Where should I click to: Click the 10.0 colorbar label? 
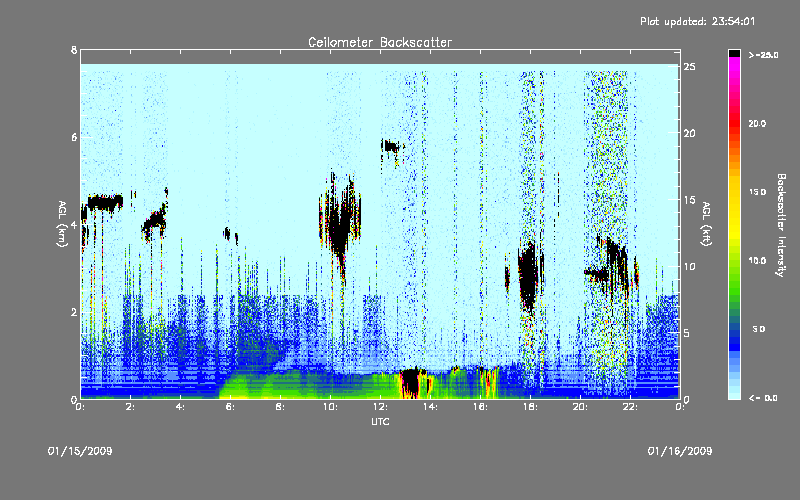tap(758, 260)
